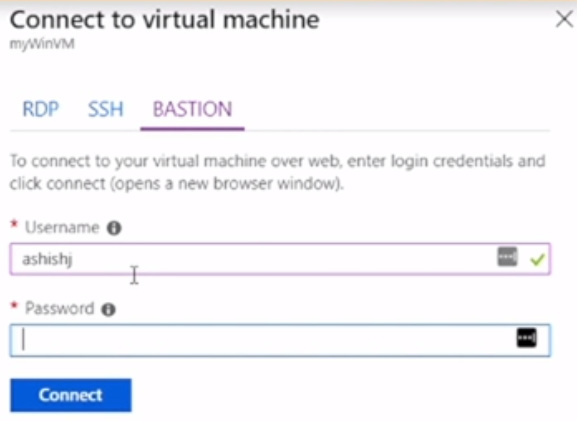Select the BASTION tab
577x421 pixels.
click(x=192, y=109)
